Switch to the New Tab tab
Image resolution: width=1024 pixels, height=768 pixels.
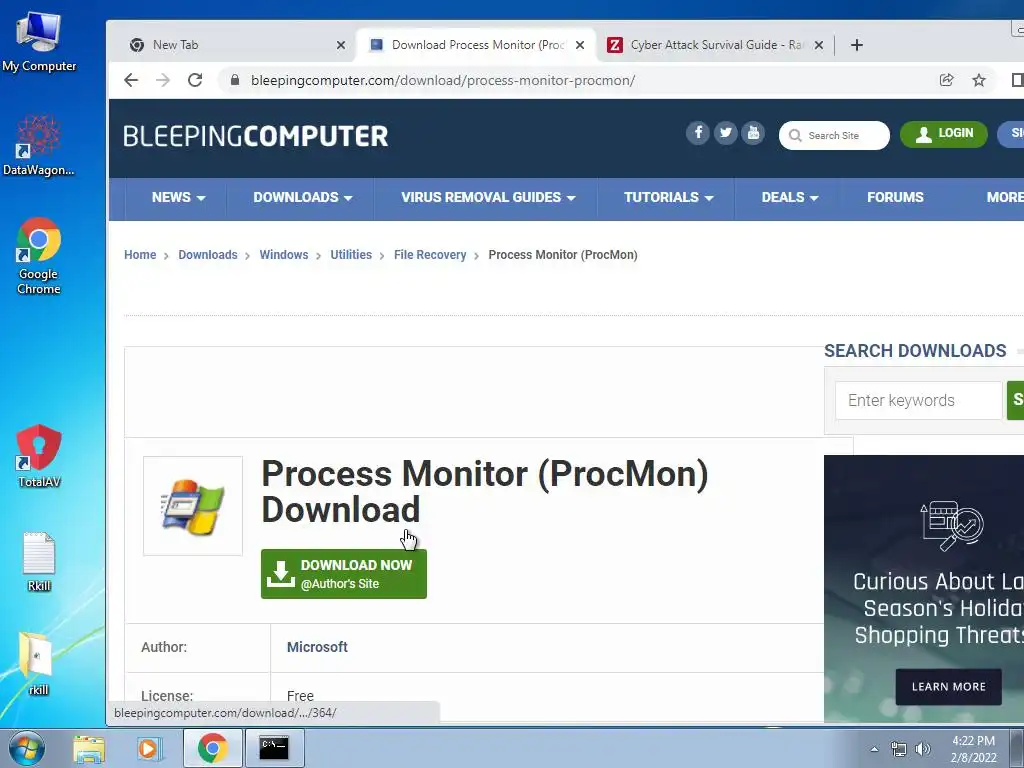click(x=235, y=45)
